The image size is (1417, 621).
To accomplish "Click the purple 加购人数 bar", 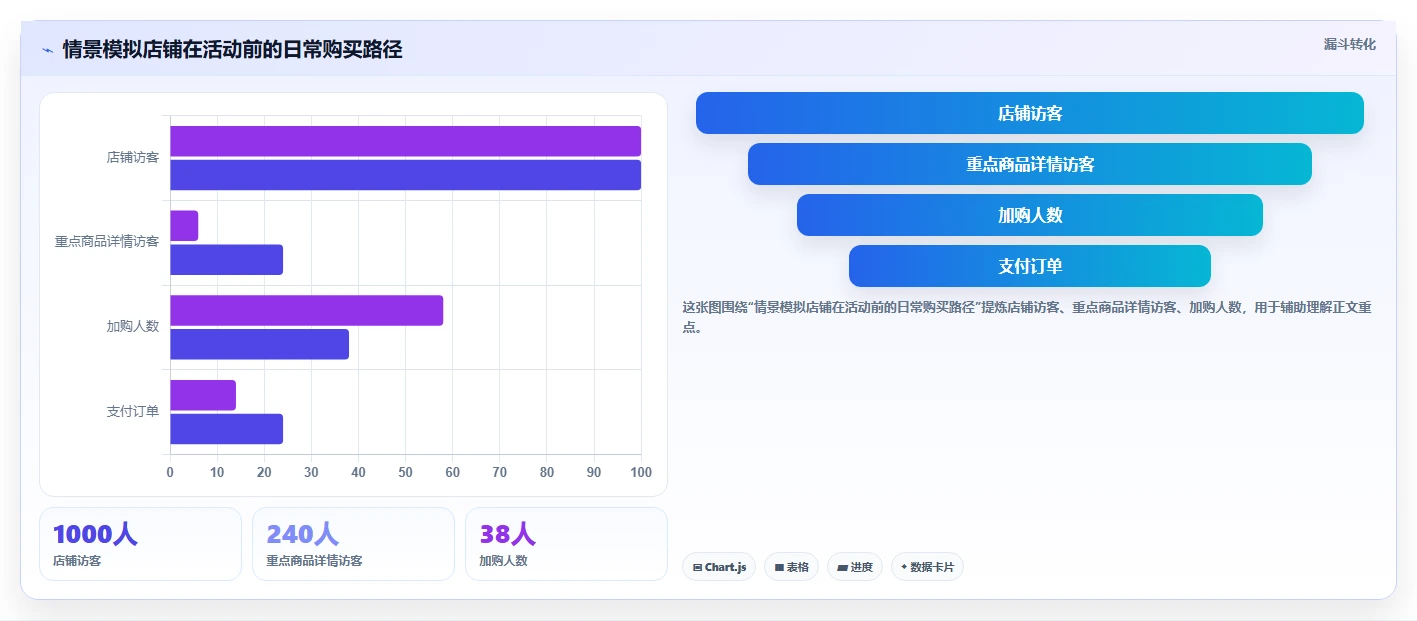I will pos(306,310).
